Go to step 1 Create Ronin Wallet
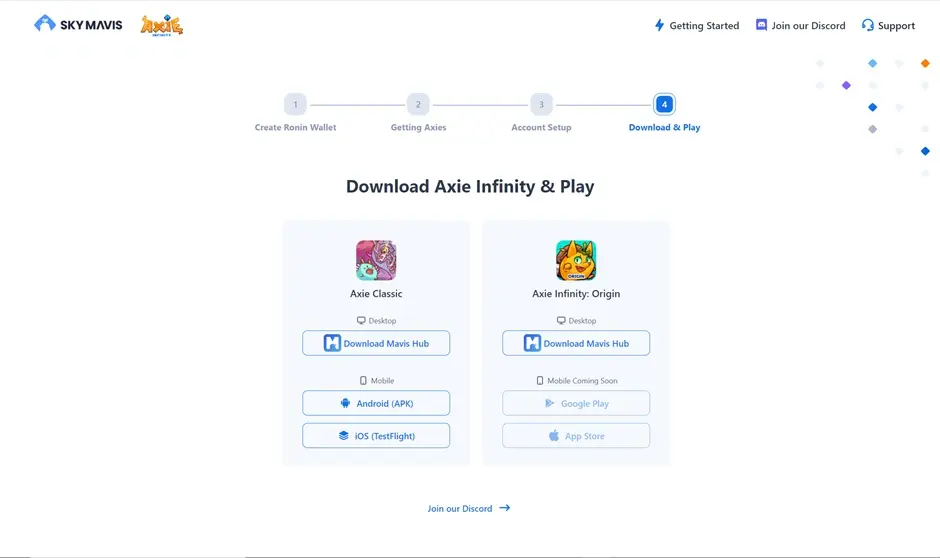Image resolution: width=940 pixels, height=558 pixels. 295,105
